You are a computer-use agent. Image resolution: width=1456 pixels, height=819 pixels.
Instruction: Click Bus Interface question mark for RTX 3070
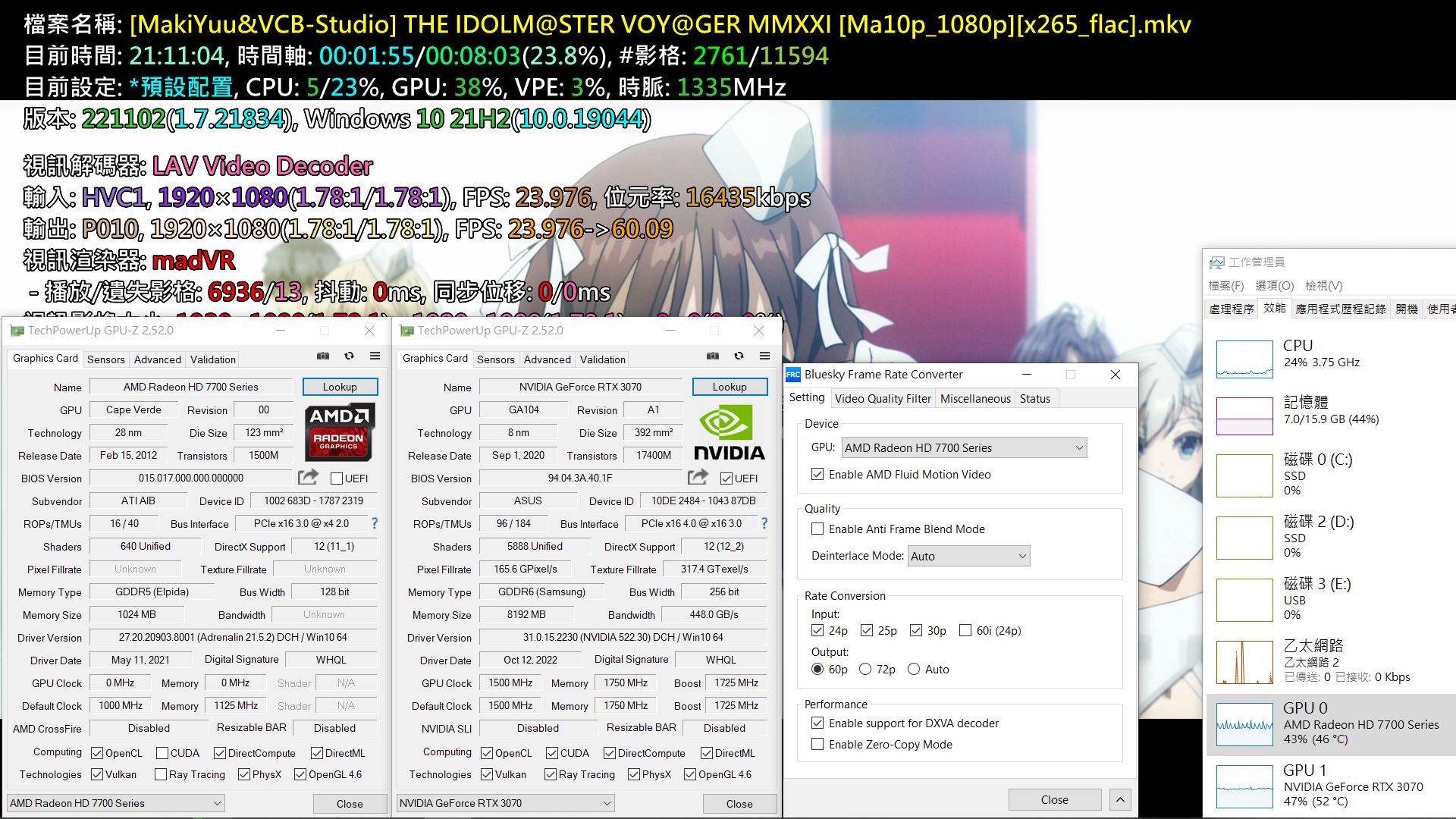[764, 523]
